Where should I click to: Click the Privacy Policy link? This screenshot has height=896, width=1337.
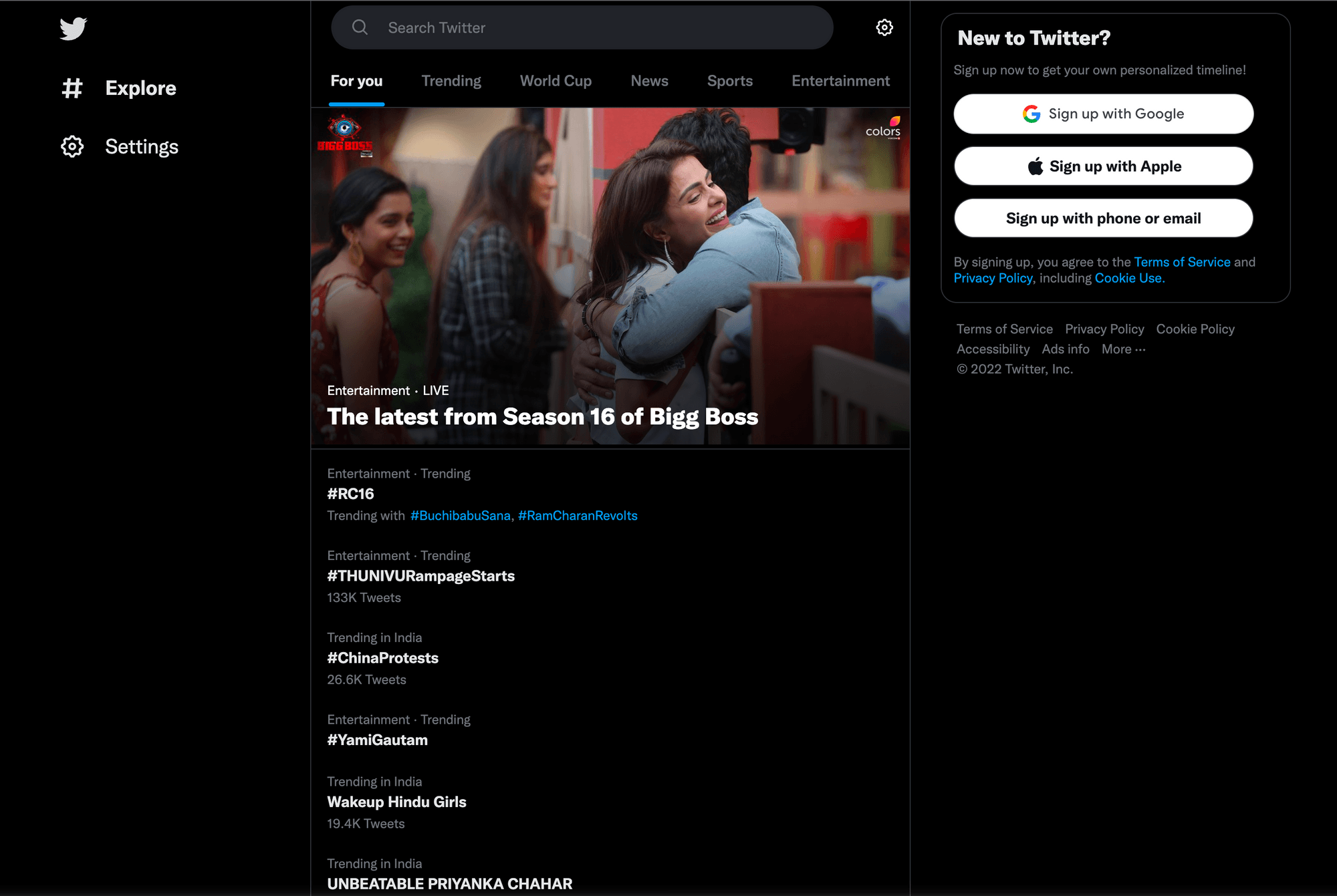point(1103,328)
